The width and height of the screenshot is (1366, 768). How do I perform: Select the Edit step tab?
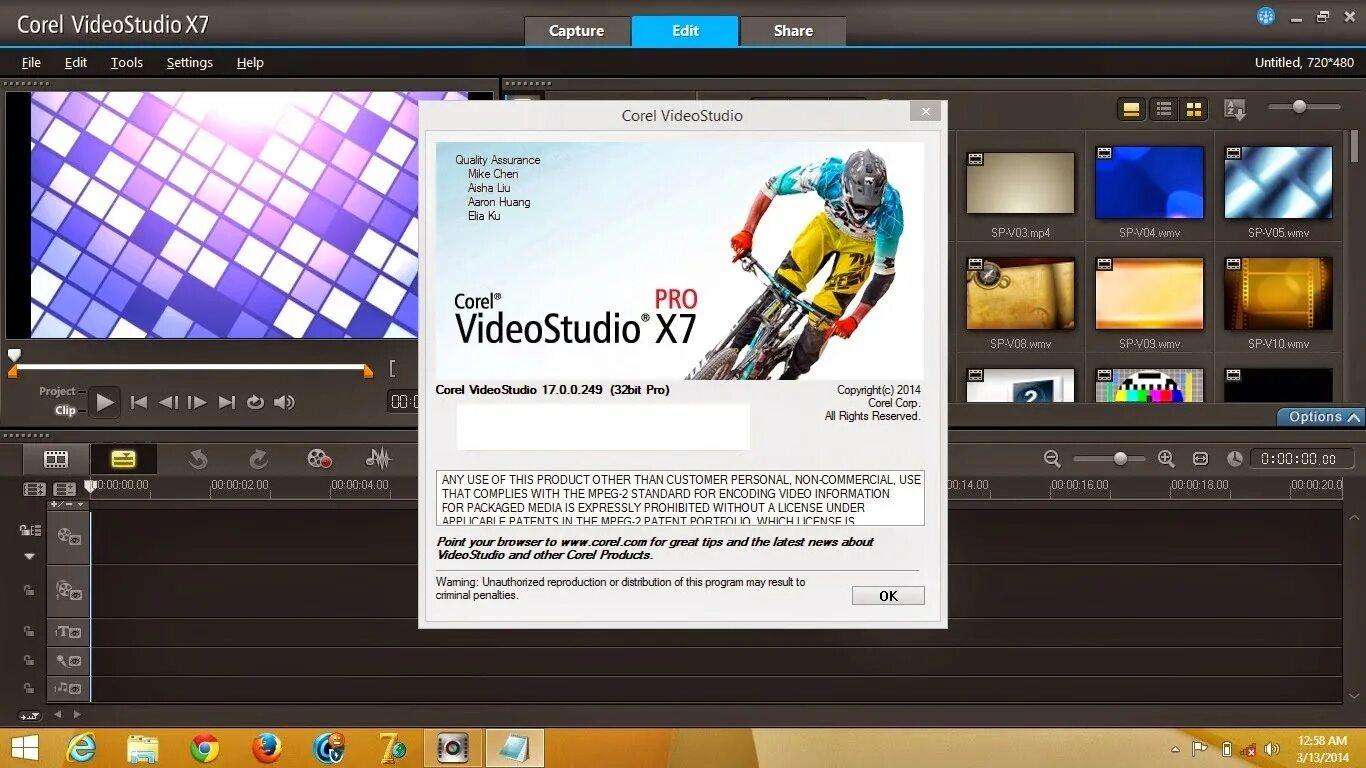tap(685, 31)
